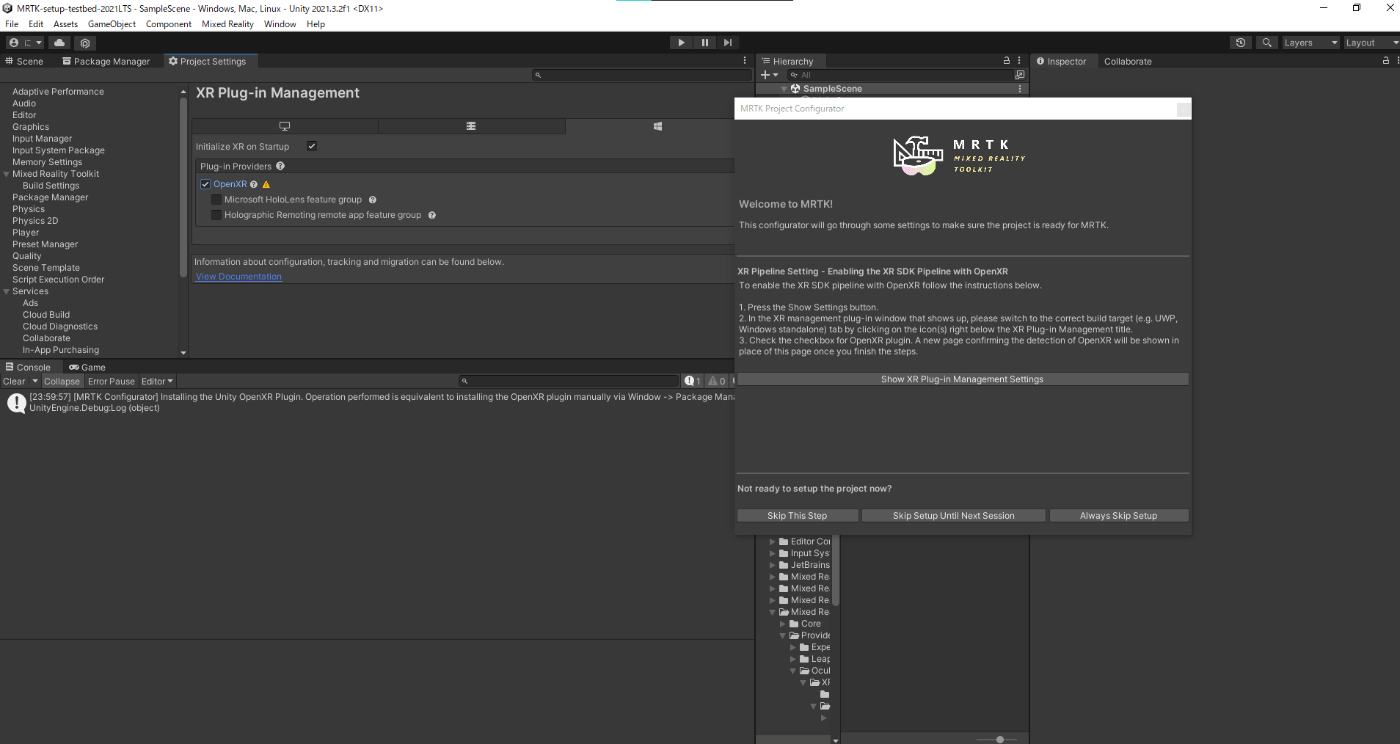
Task: Click help icon for Holographic Remoting feature group
Action: tap(431, 214)
